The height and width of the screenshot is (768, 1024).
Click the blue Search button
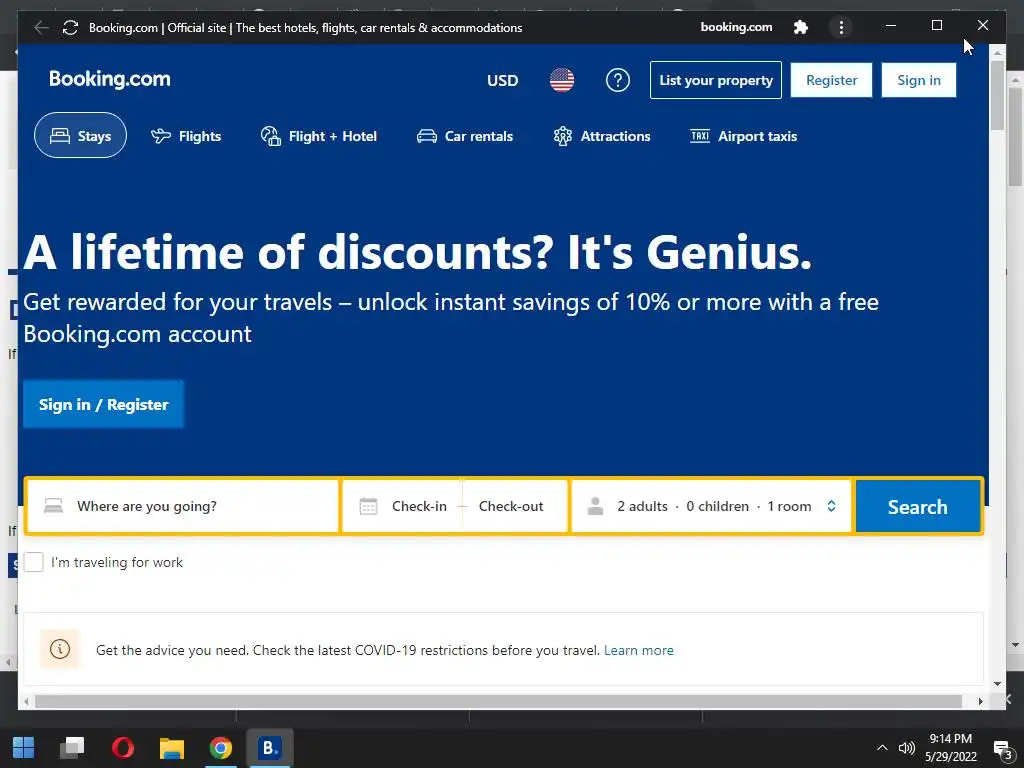pos(918,507)
